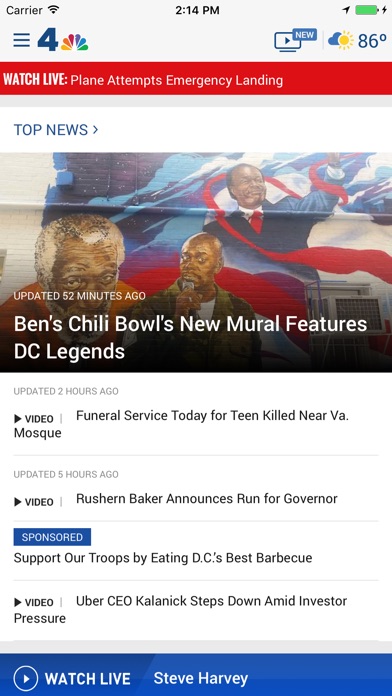Select Steve Harvey in the live bar
The width and height of the screenshot is (392, 696).
click(x=201, y=678)
